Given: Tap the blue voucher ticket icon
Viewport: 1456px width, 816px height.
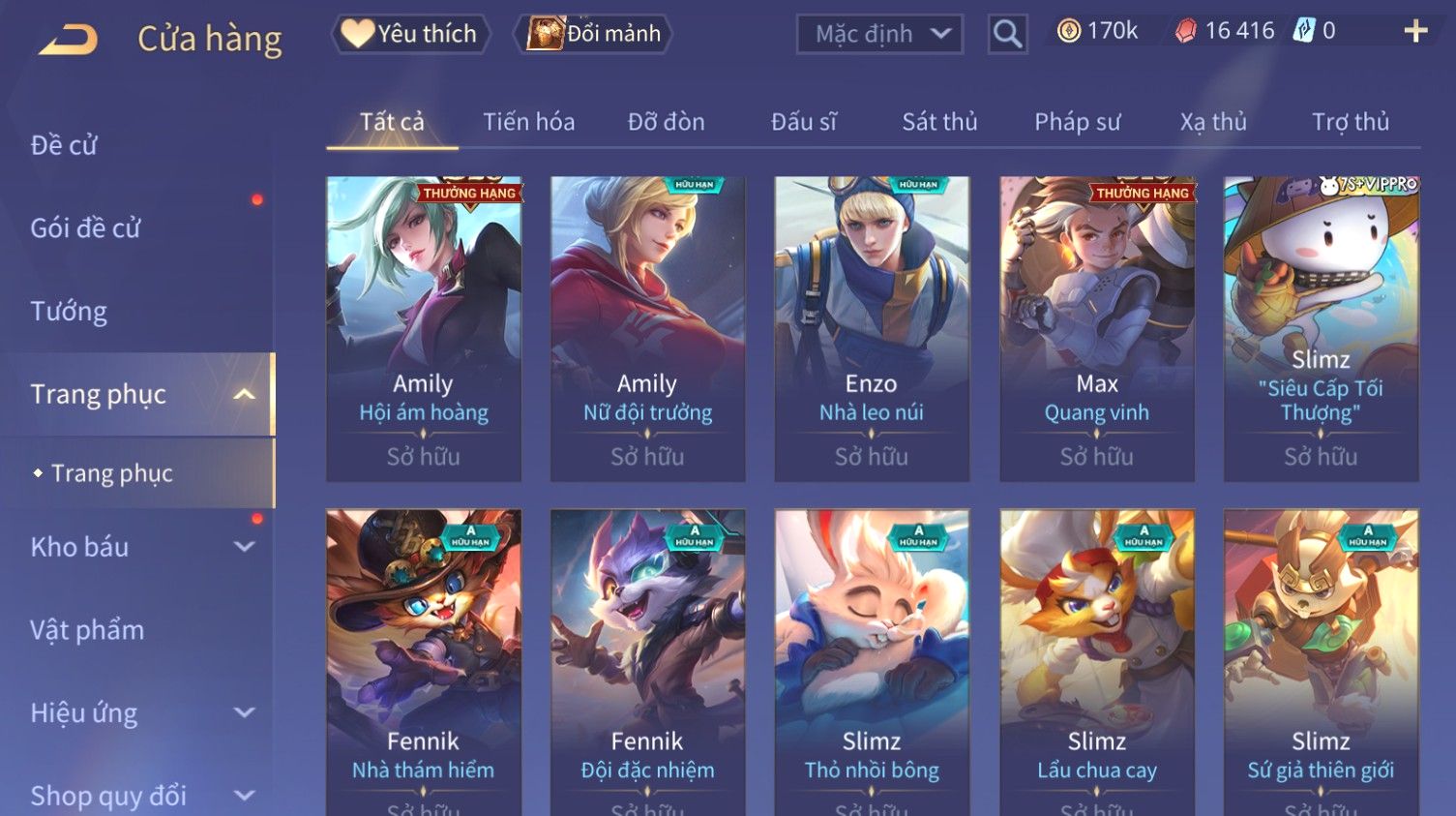Looking at the screenshot, I should click(1304, 31).
